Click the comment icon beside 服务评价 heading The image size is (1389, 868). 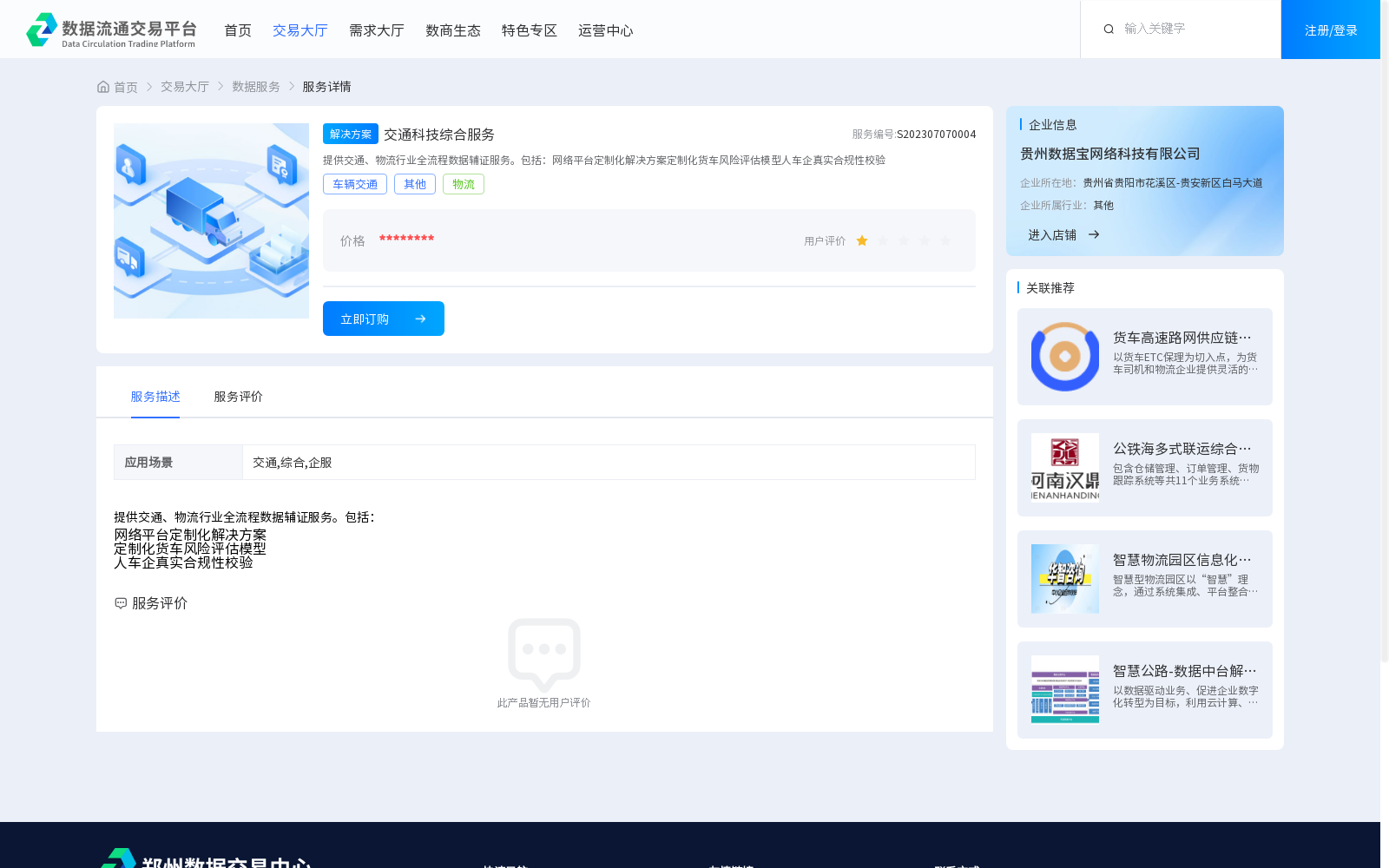coord(121,603)
